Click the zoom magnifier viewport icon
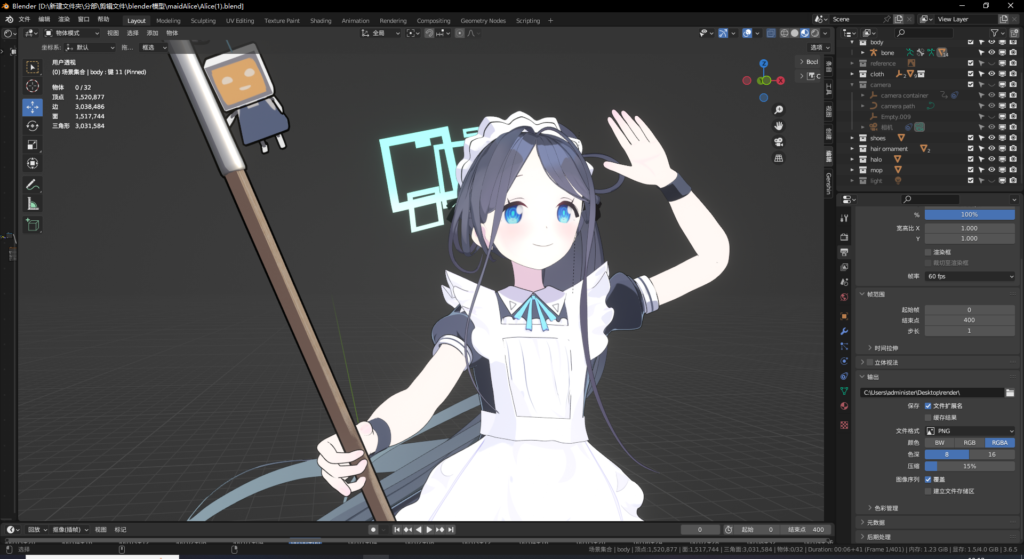 click(778, 110)
